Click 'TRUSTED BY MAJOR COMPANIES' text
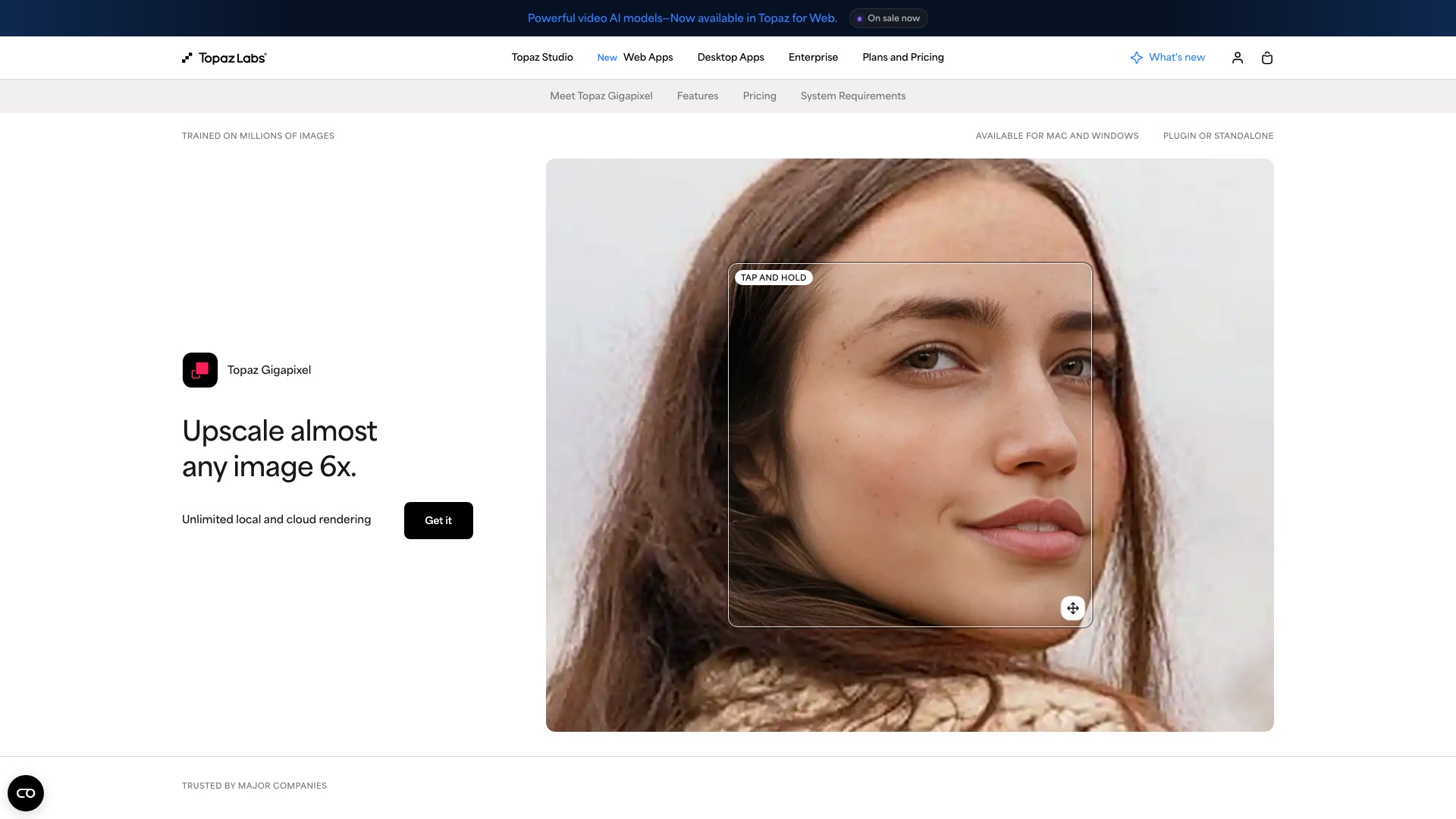 [254, 786]
